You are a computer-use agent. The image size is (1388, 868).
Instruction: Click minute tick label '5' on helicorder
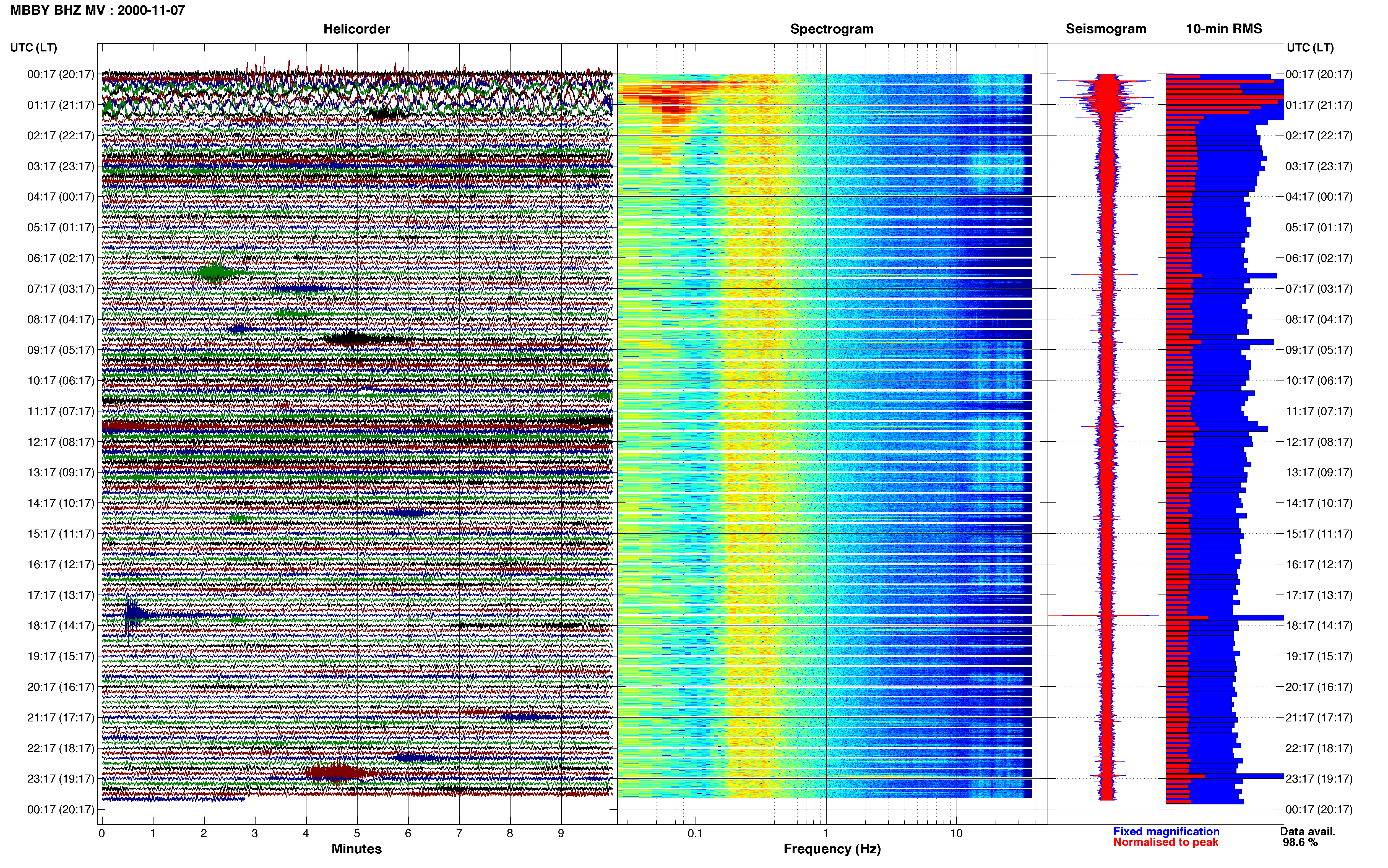[x=357, y=833]
